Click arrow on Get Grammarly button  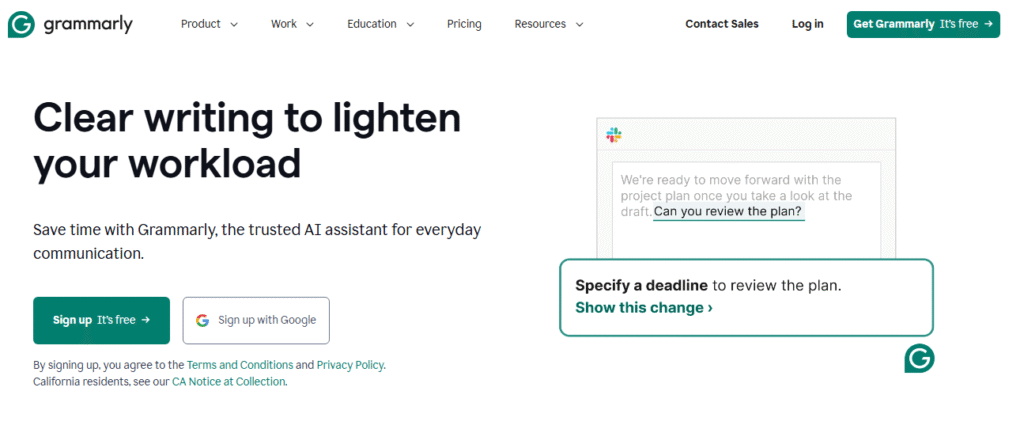coord(988,24)
